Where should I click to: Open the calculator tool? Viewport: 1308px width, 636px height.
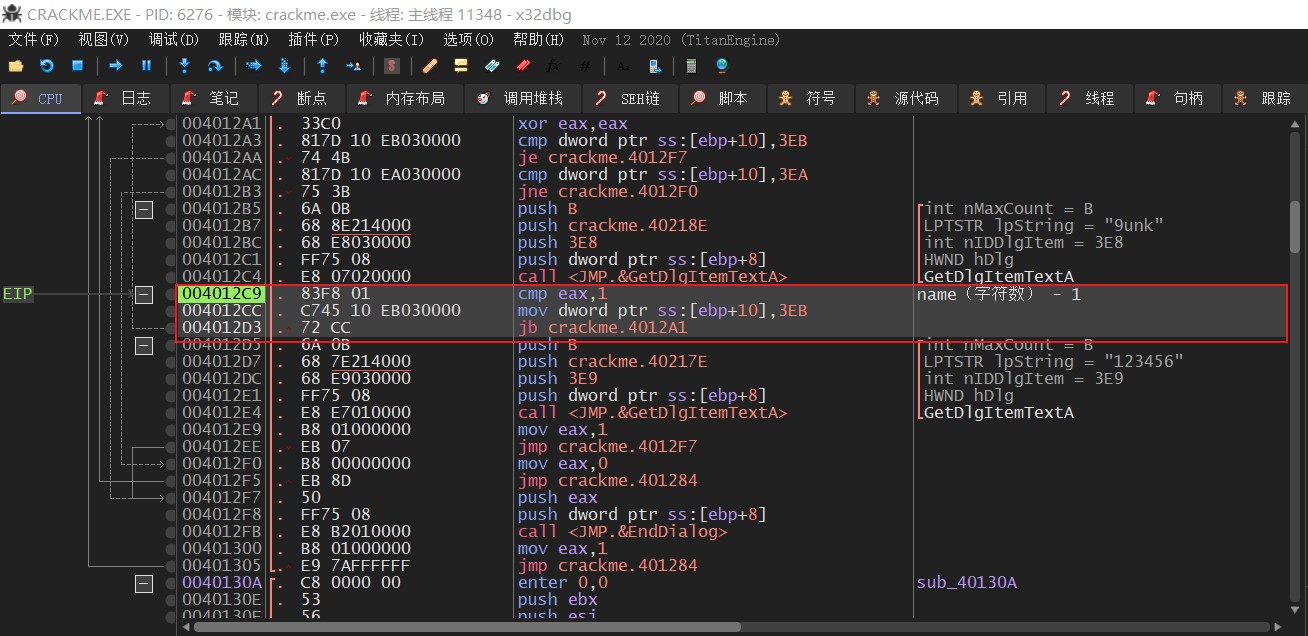point(690,66)
